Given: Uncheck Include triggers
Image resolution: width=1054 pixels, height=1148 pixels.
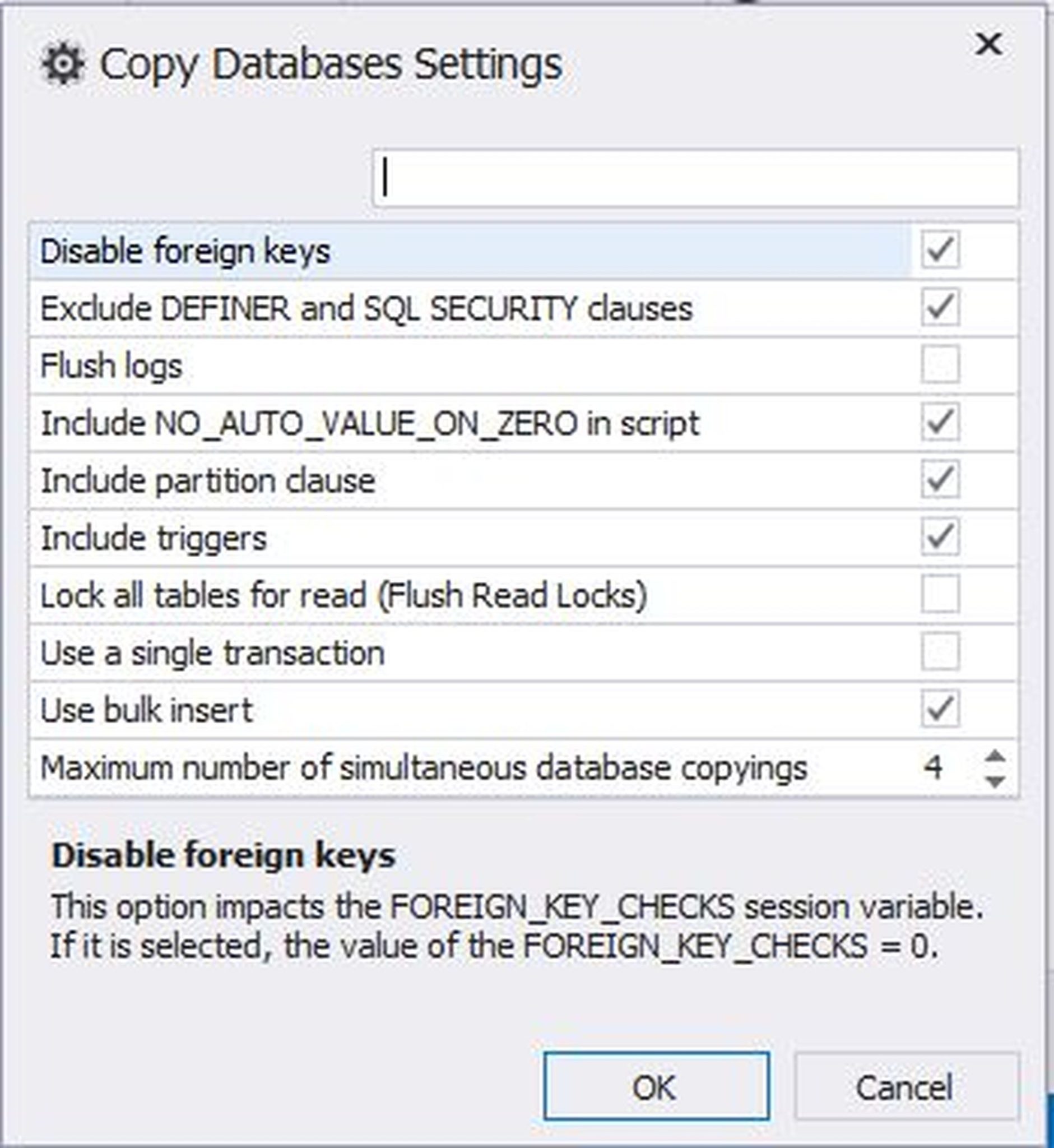Looking at the screenshot, I should (941, 536).
